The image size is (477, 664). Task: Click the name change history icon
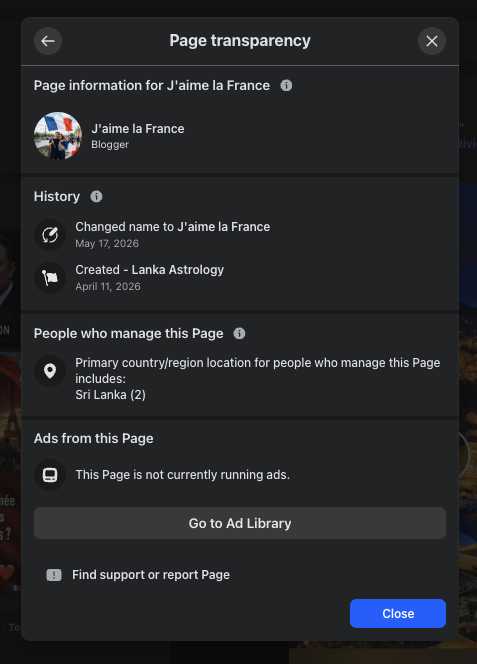[50, 235]
